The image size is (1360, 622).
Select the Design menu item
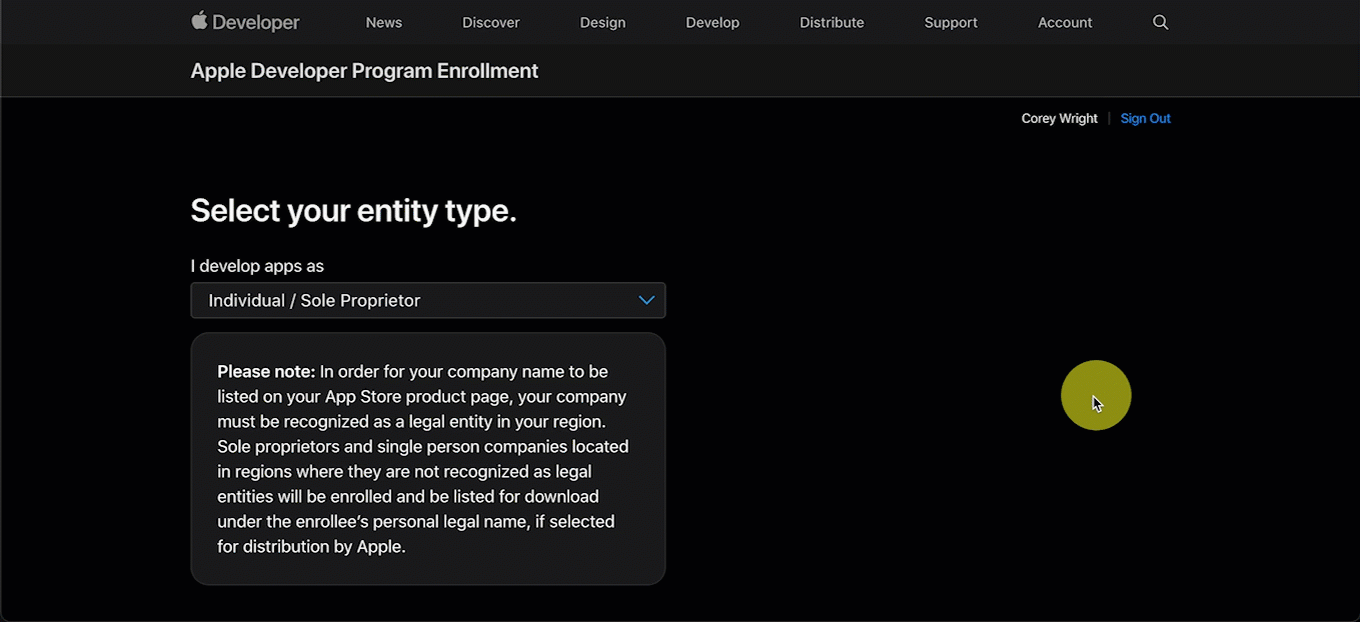603,22
